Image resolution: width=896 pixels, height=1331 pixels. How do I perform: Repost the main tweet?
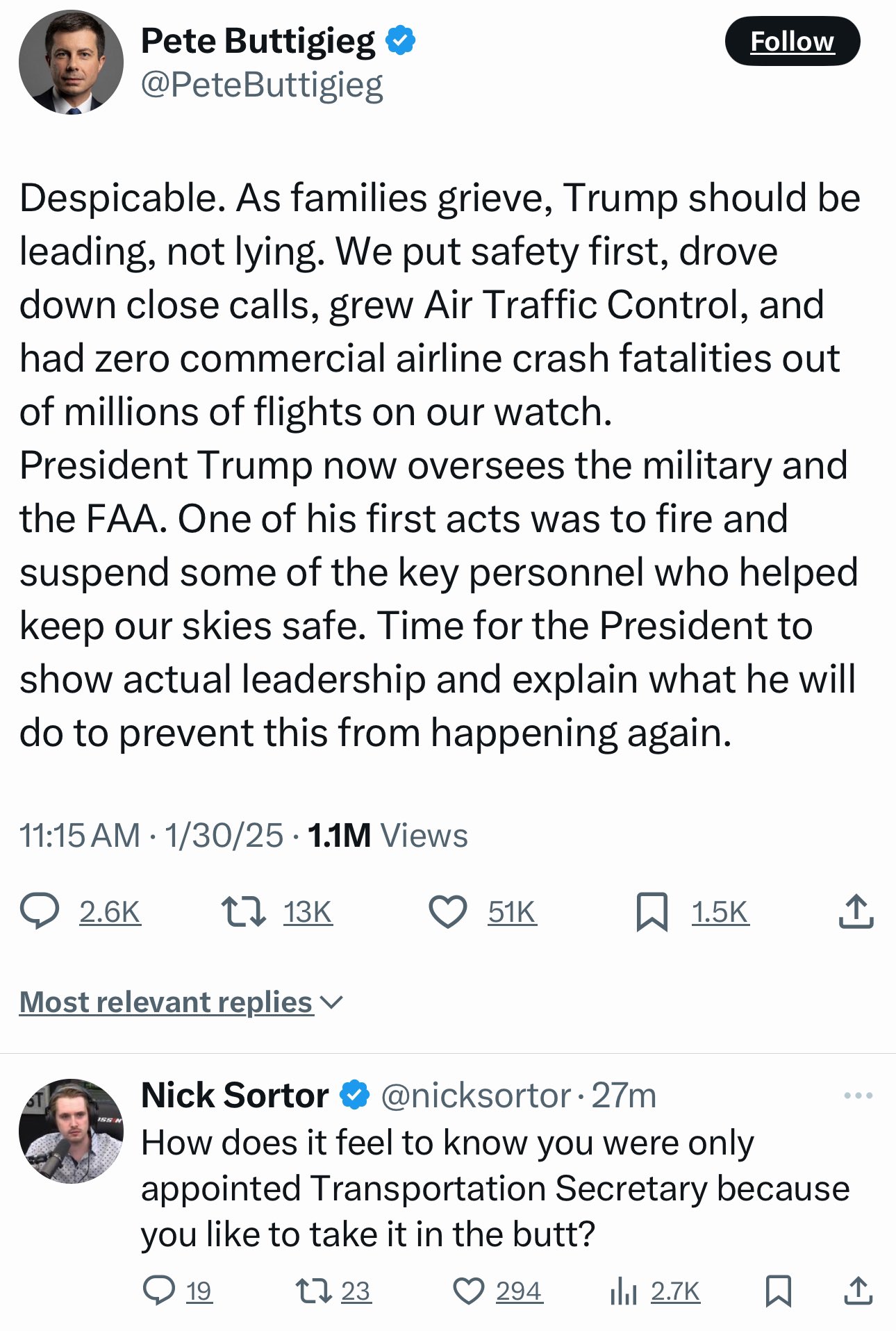243,911
